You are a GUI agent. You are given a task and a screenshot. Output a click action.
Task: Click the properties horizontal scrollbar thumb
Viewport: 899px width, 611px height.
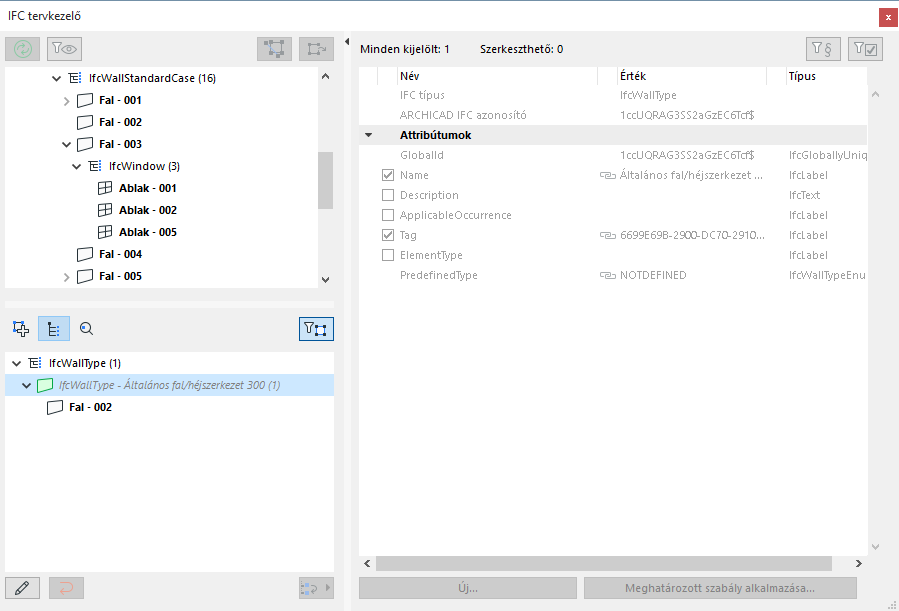pos(604,563)
